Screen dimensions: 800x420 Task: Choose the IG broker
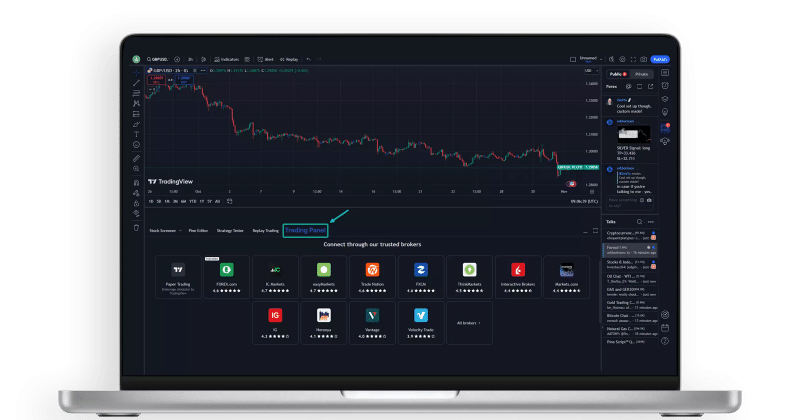[275, 323]
